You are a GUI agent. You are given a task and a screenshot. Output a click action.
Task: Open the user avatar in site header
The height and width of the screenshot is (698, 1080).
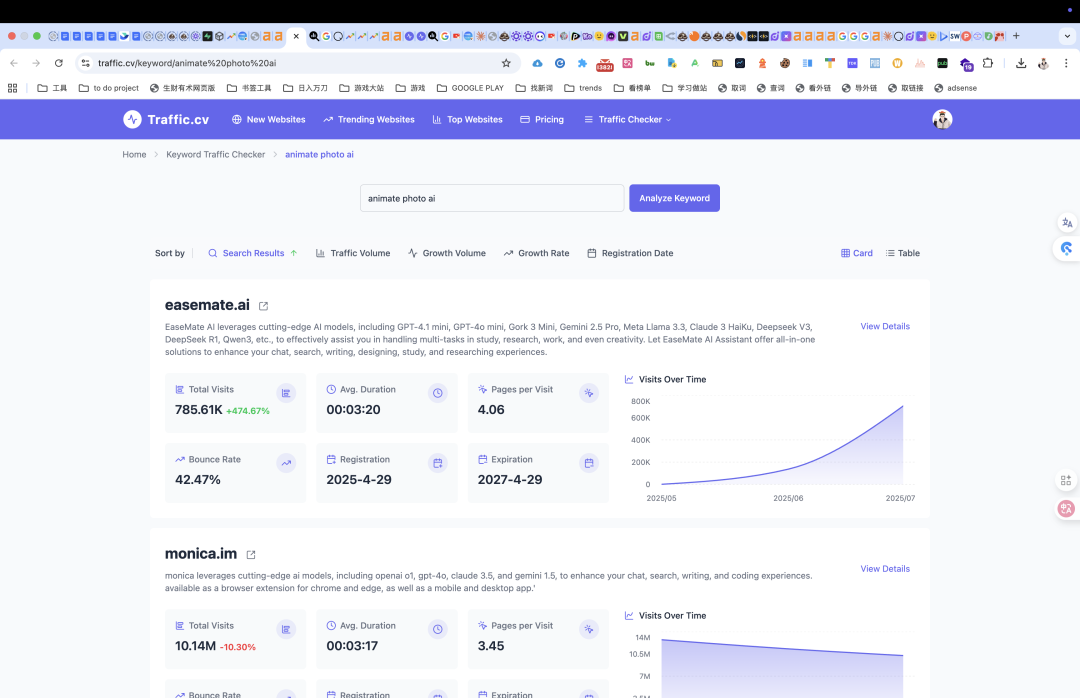point(942,119)
